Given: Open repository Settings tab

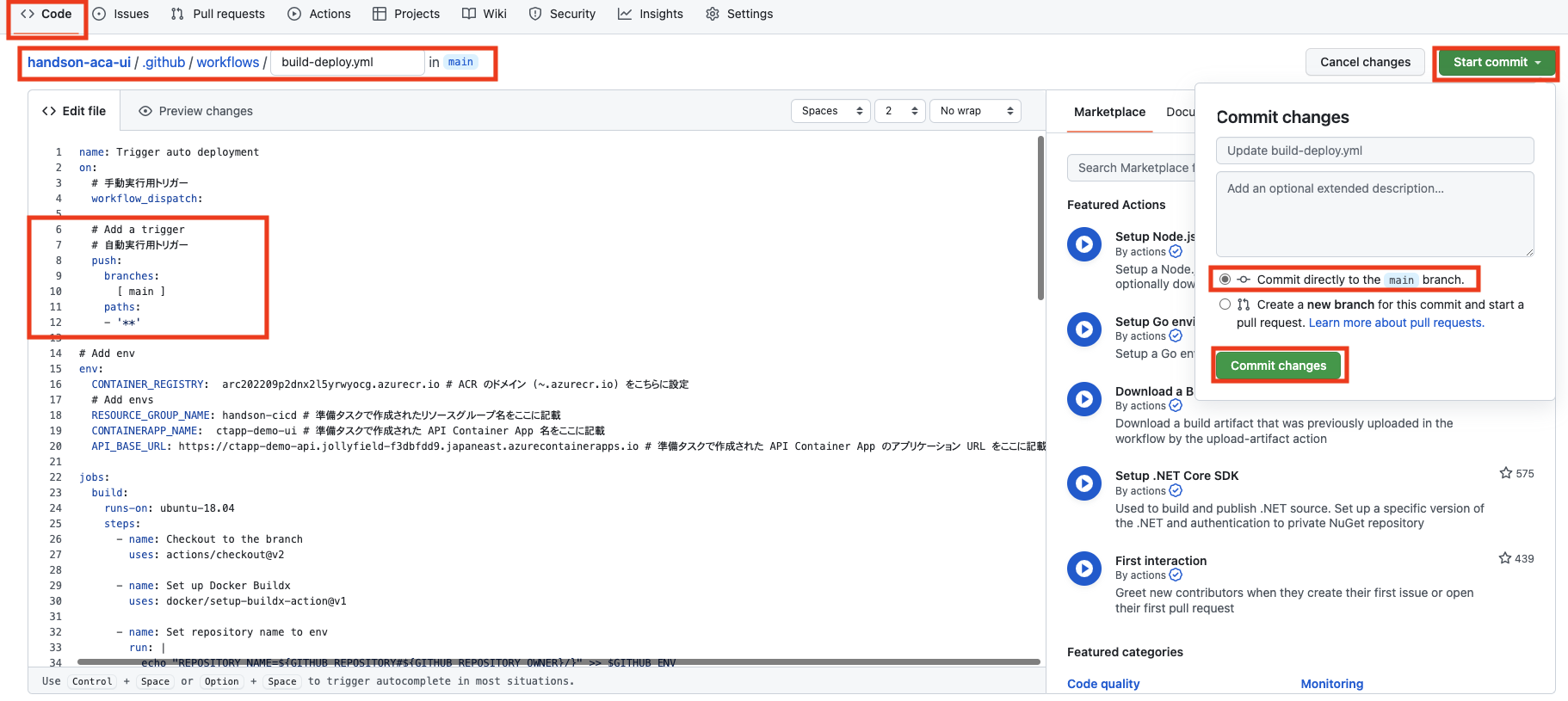Looking at the screenshot, I should [x=739, y=14].
